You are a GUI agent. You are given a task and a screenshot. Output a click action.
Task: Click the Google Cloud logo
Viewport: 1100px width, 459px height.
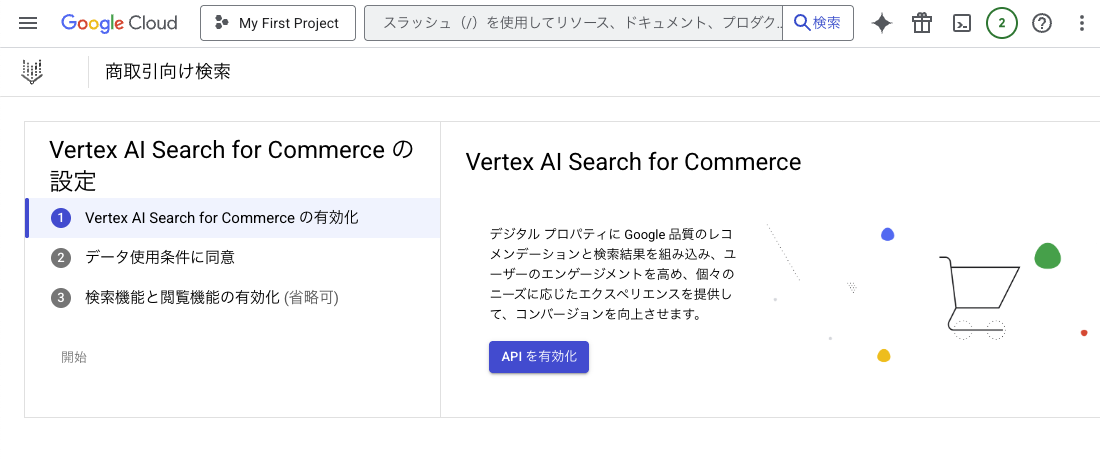119,23
